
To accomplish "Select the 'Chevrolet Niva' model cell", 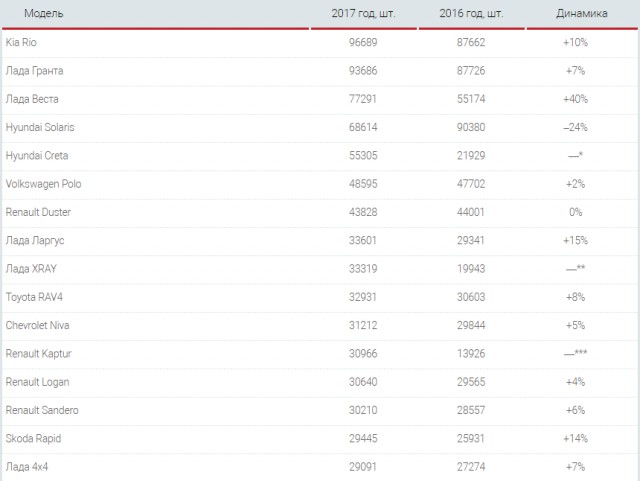I will (38, 325).
